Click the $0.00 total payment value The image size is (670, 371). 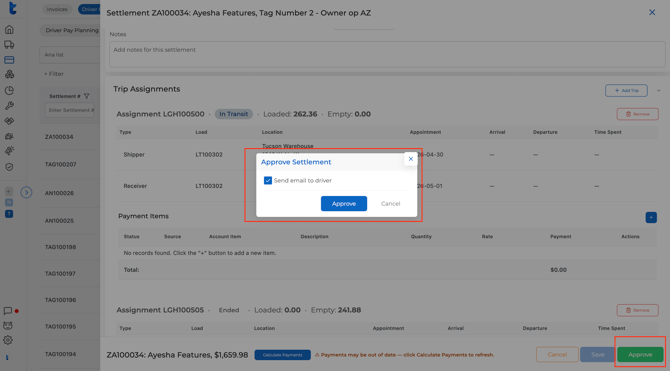558,270
